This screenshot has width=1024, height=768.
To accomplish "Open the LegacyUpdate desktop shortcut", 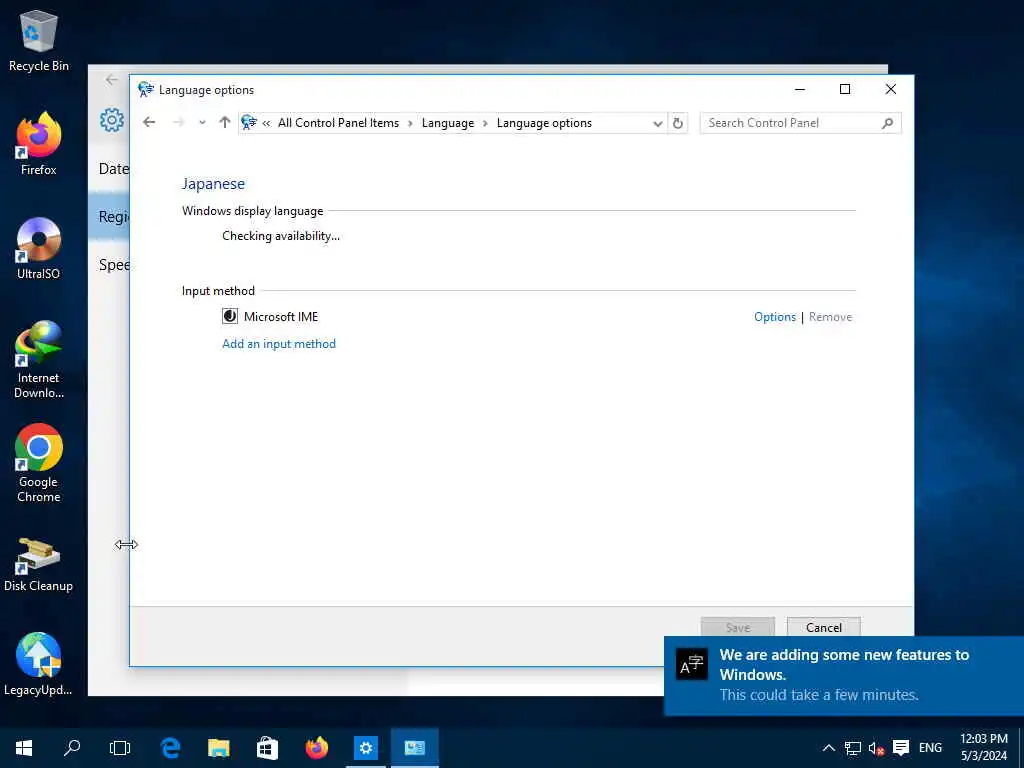I will point(39,664).
